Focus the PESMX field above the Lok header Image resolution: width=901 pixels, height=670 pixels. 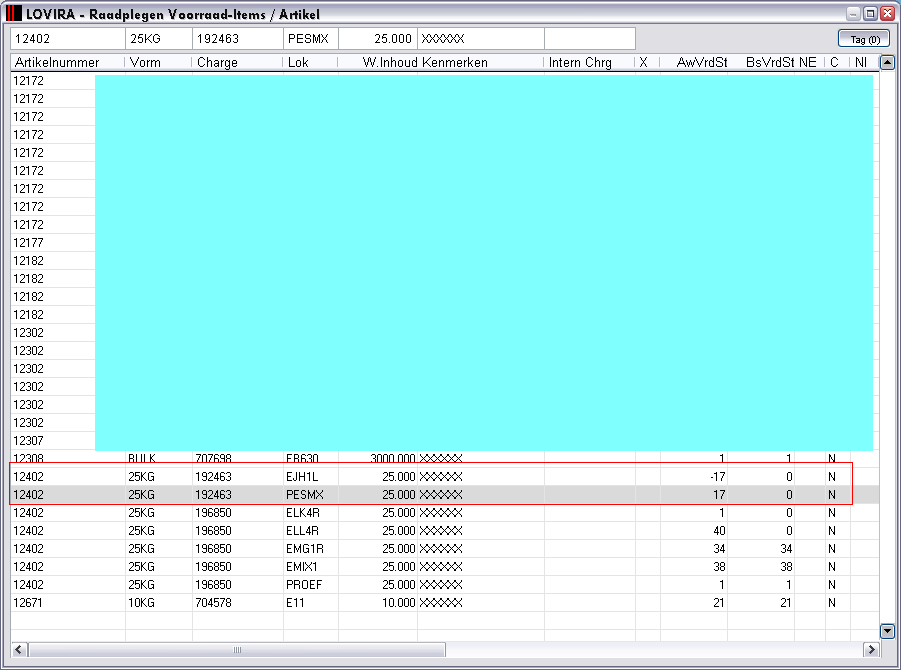(311, 38)
